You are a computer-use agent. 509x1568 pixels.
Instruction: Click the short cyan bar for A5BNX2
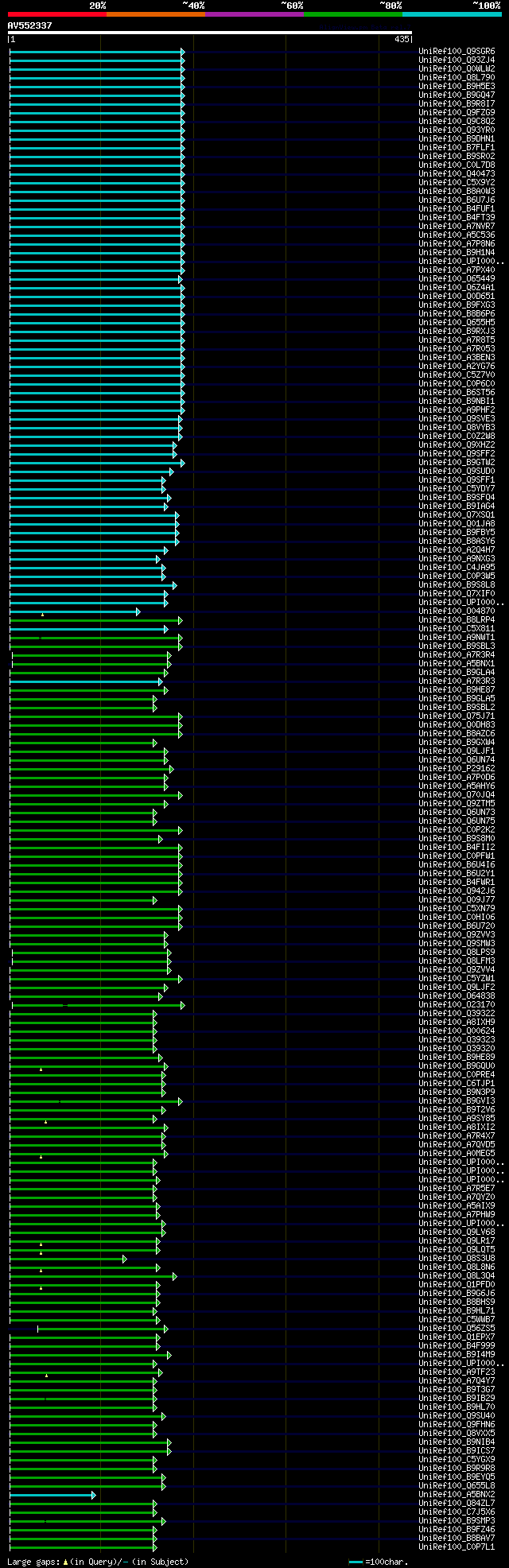coord(52,1495)
